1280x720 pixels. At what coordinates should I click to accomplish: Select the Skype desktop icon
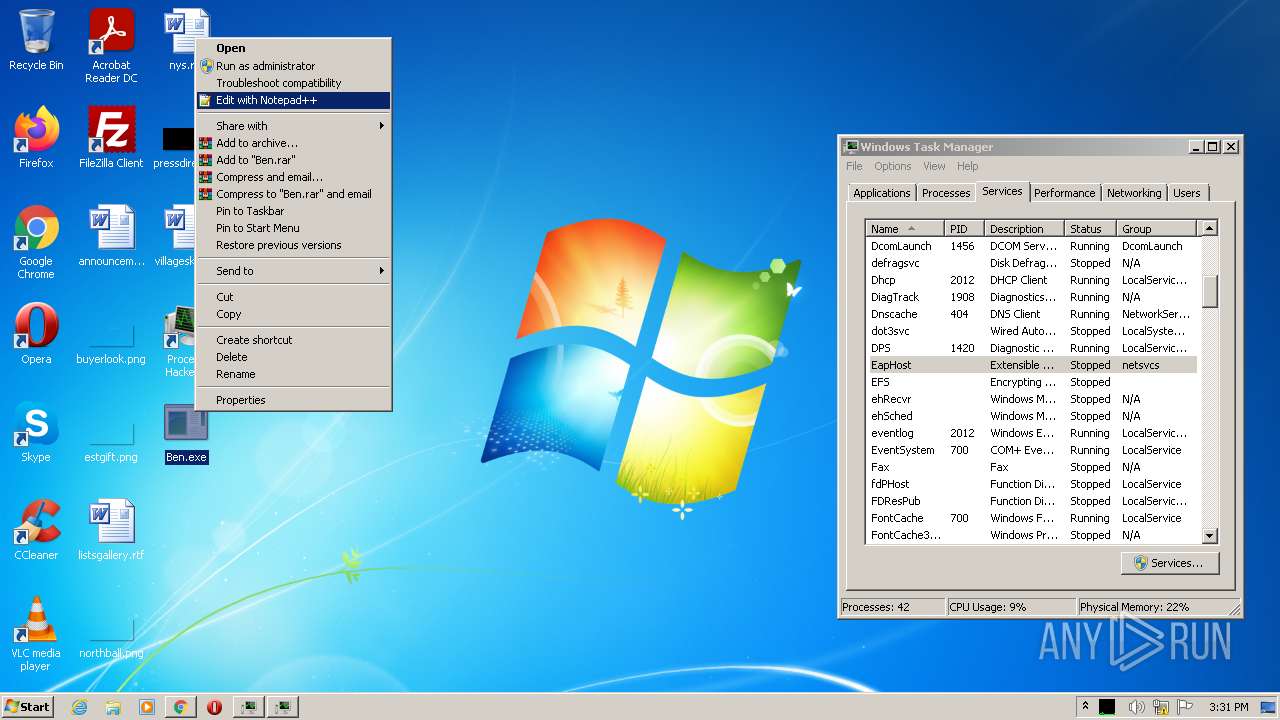click(x=36, y=432)
